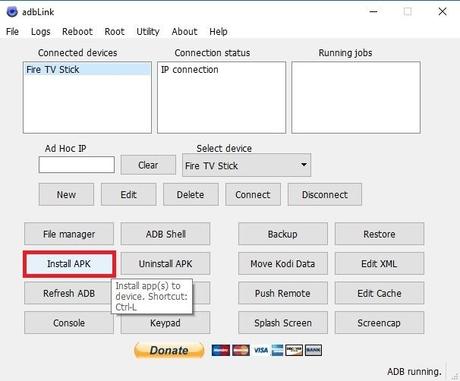Open the About menu
The width and height of the screenshot is (460, 381).
[184, 32]
